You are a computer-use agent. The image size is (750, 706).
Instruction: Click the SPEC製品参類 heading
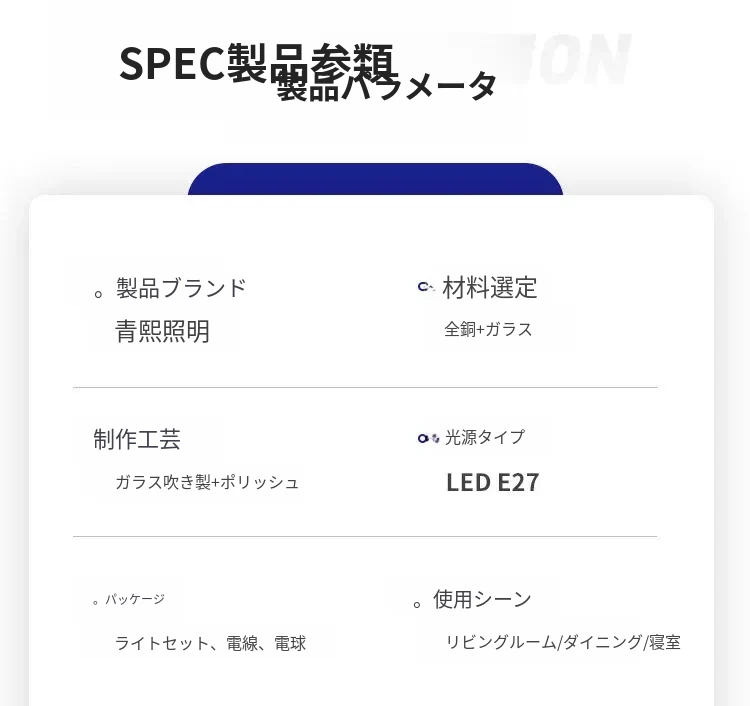click(x=256, y=63)
